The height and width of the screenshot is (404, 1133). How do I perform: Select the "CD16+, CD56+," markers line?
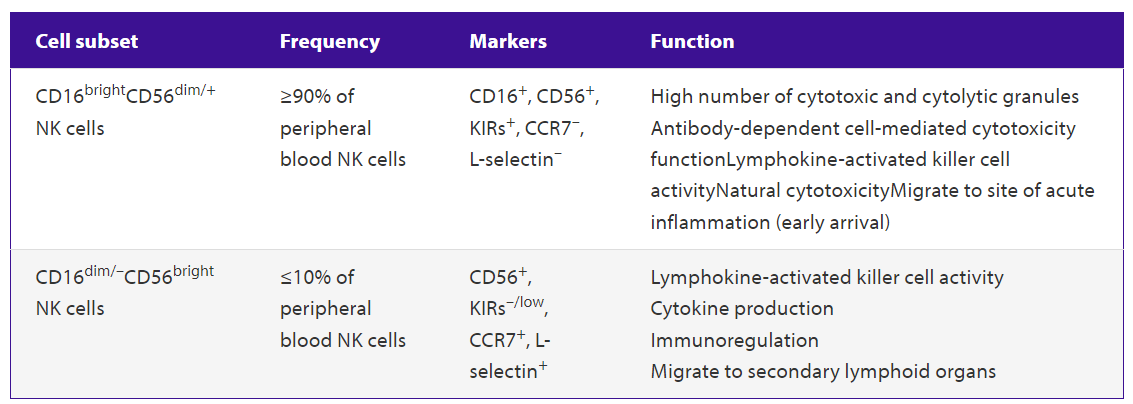tap(534, 97)
